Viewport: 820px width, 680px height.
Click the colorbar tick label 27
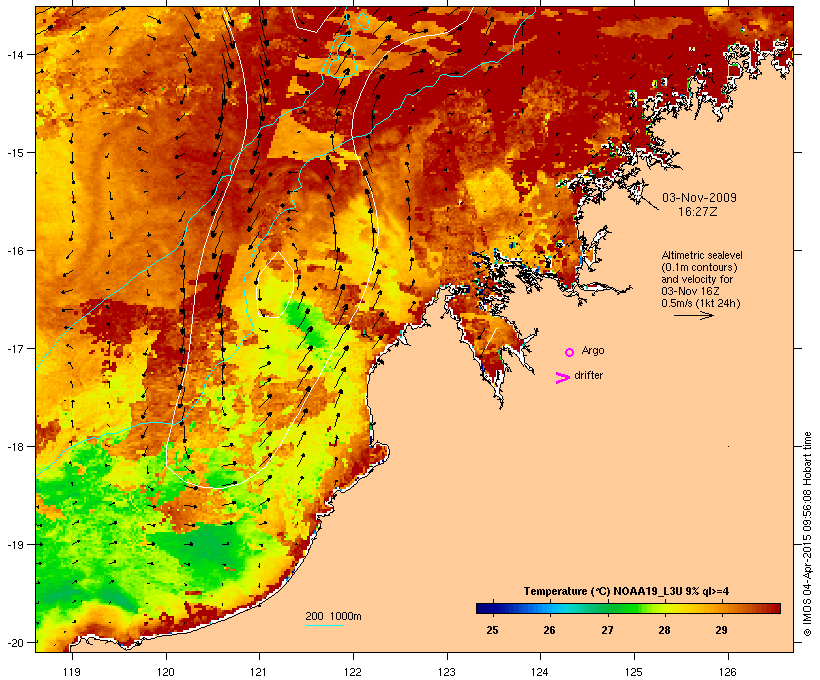click(x=607, y=630)
